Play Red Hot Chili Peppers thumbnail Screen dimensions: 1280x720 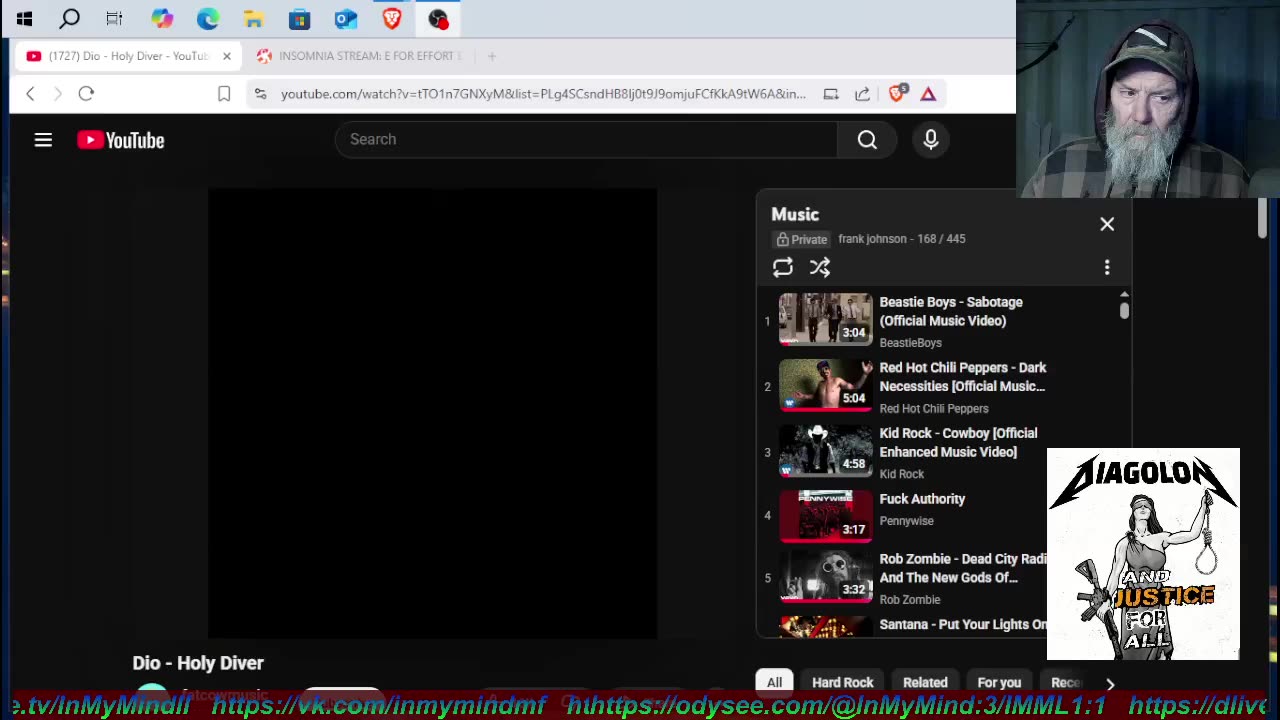pos(825,385)
